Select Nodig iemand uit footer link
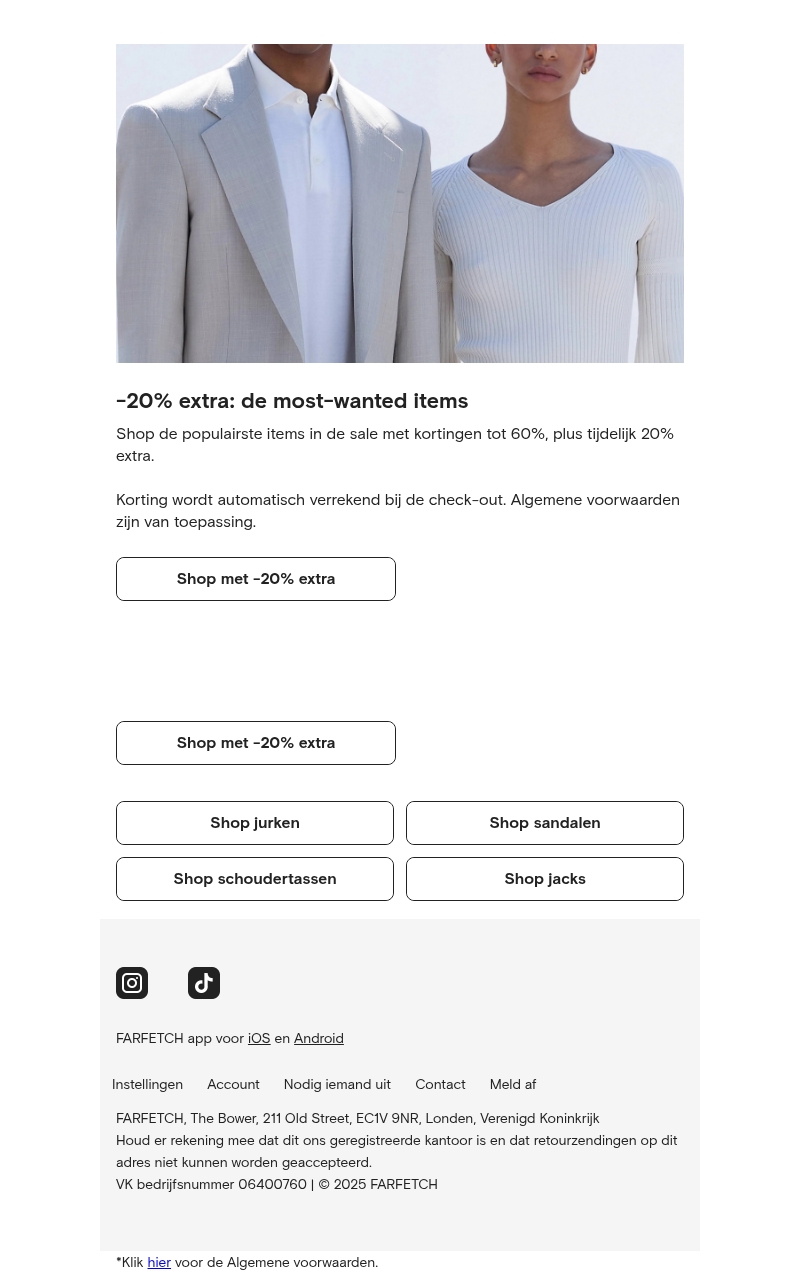The width and height of the screenshot is (800, 1273). point(337,1084)
